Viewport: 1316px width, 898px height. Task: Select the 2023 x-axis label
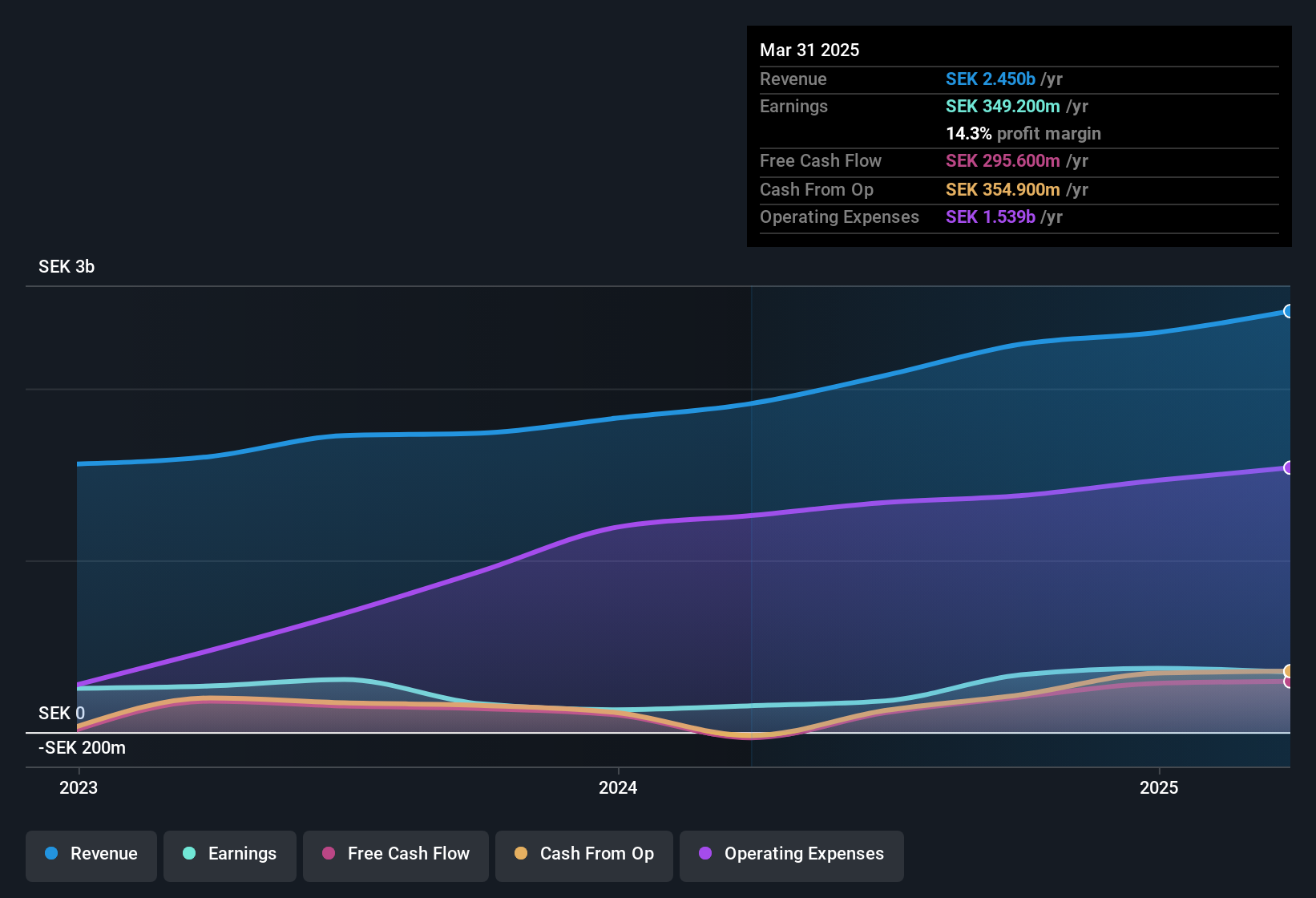(x=79, y=787)
